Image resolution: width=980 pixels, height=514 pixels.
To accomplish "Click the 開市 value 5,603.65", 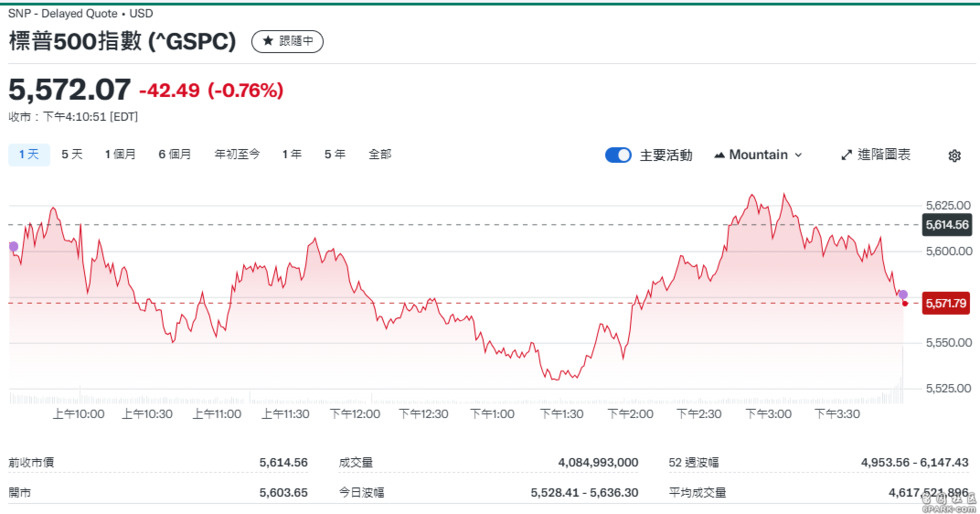I will tap(284, 493).
